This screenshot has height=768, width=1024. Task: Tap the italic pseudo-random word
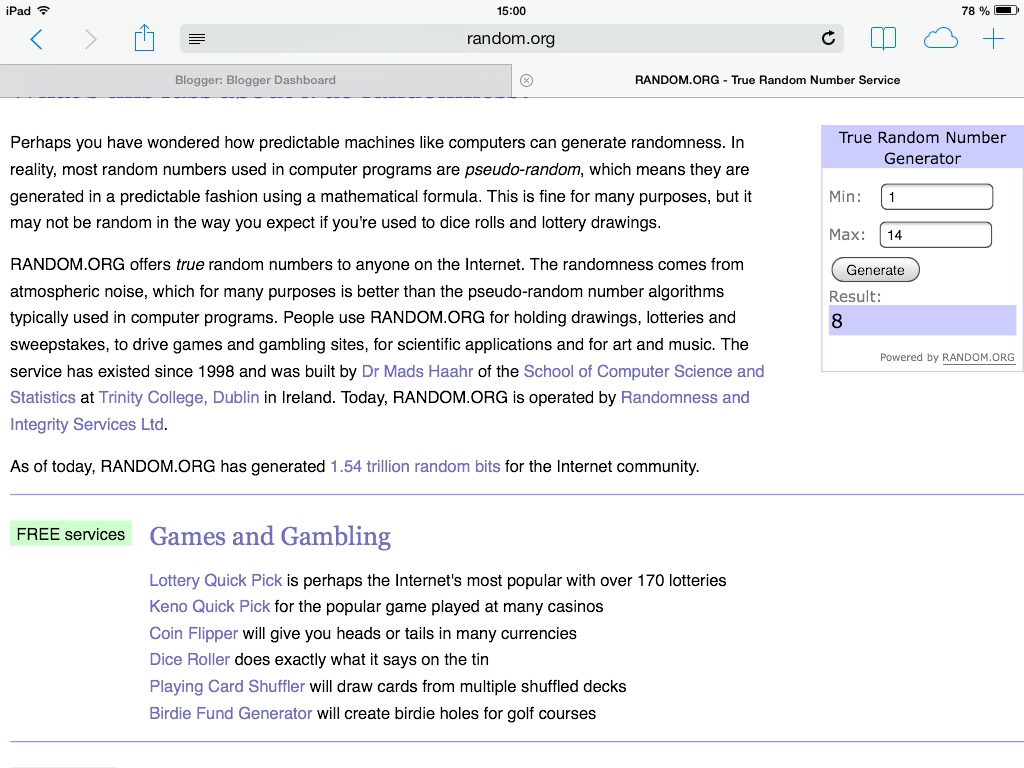pos(522,170)
